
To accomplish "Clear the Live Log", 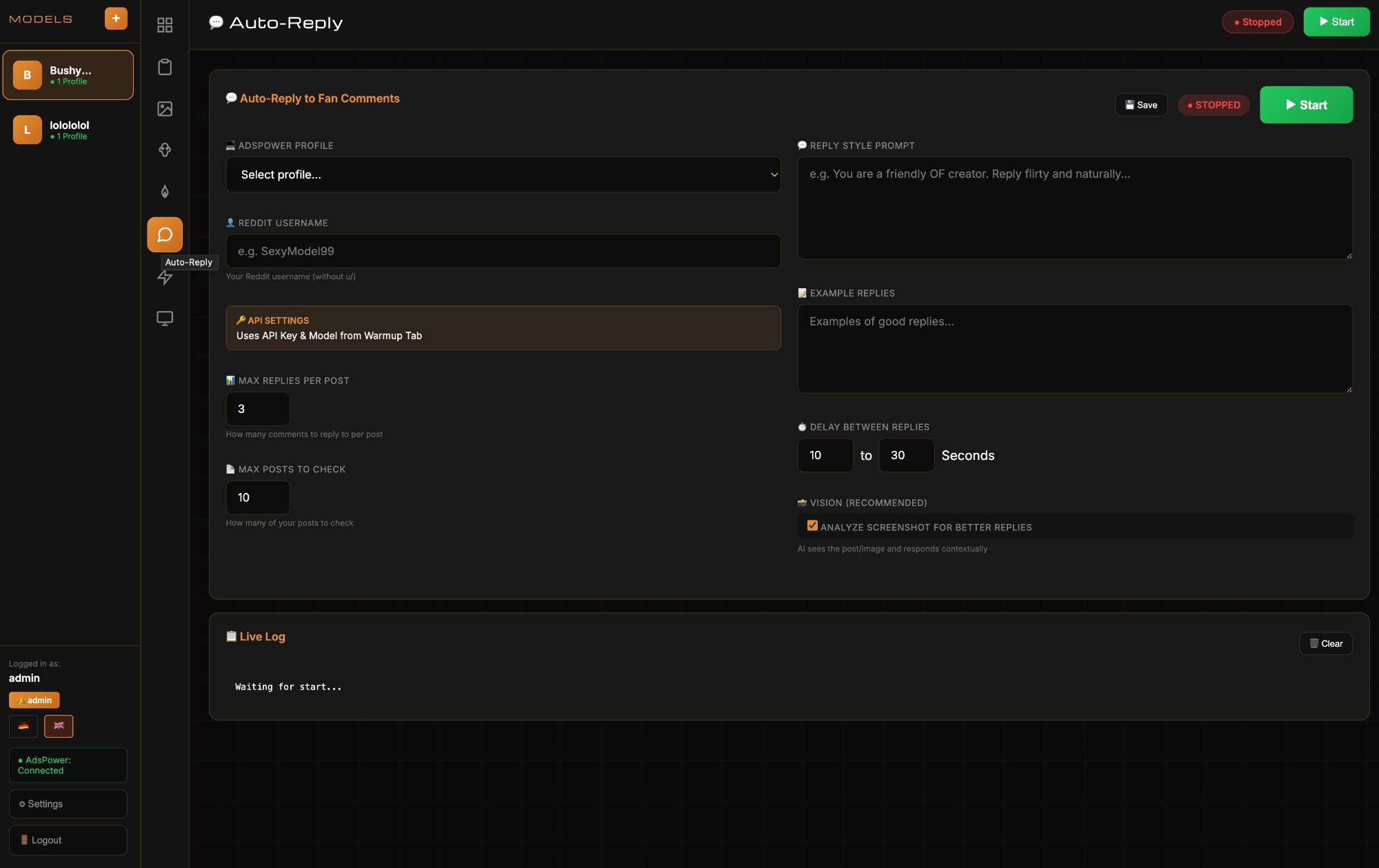I will tap(1326, 644).
